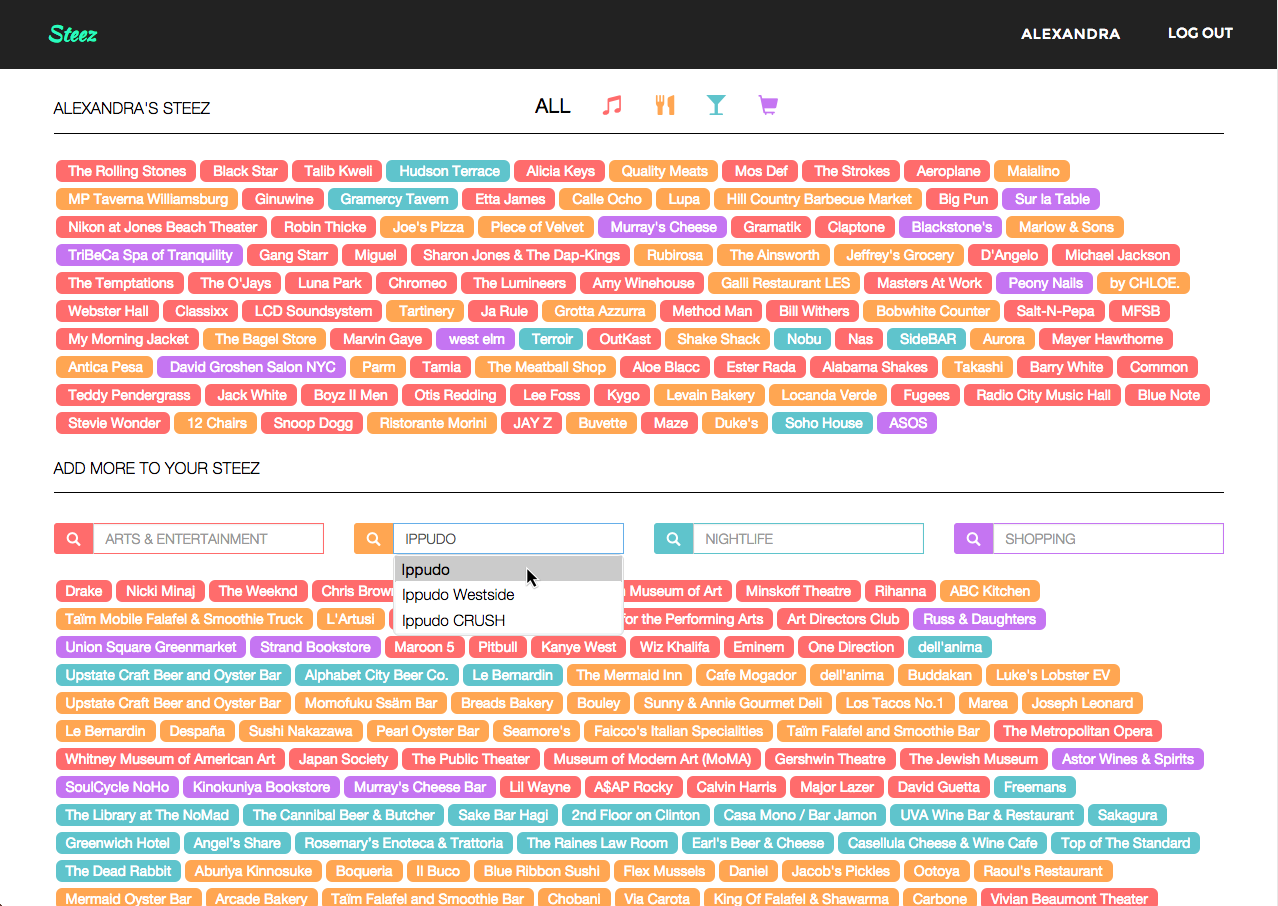
Task: Open the ALEXANDRA profile link
Action: (x=1070, y=34)
